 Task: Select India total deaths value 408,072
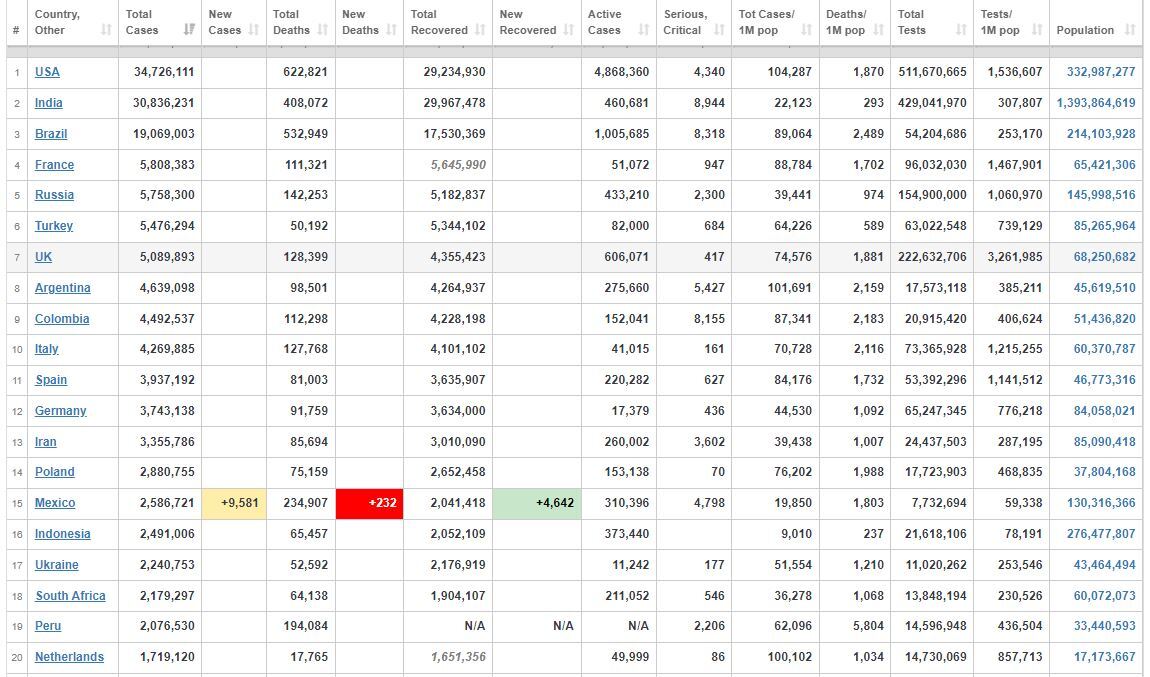pos(306,103)
